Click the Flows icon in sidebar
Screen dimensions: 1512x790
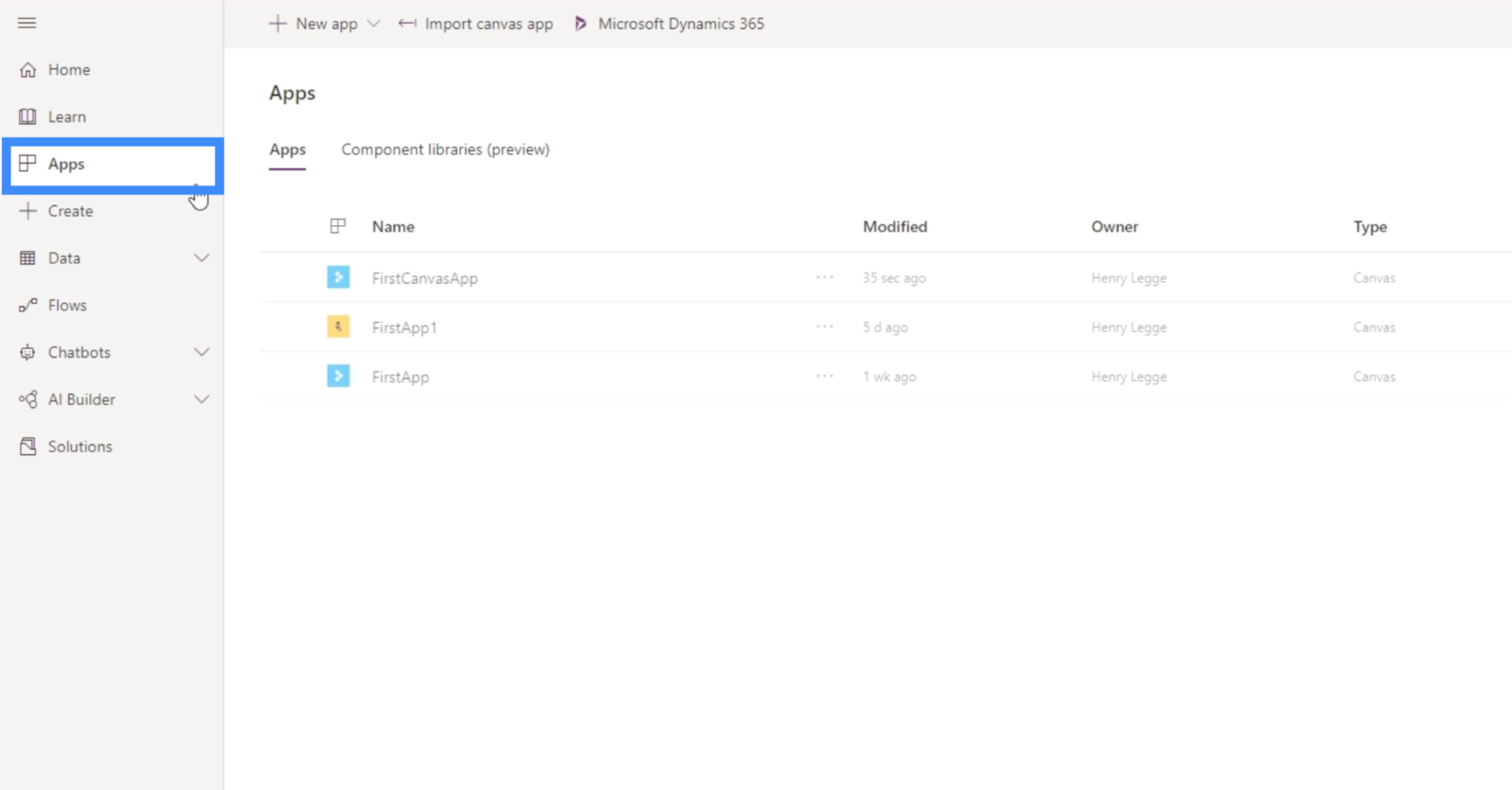[x=28, y=305]
